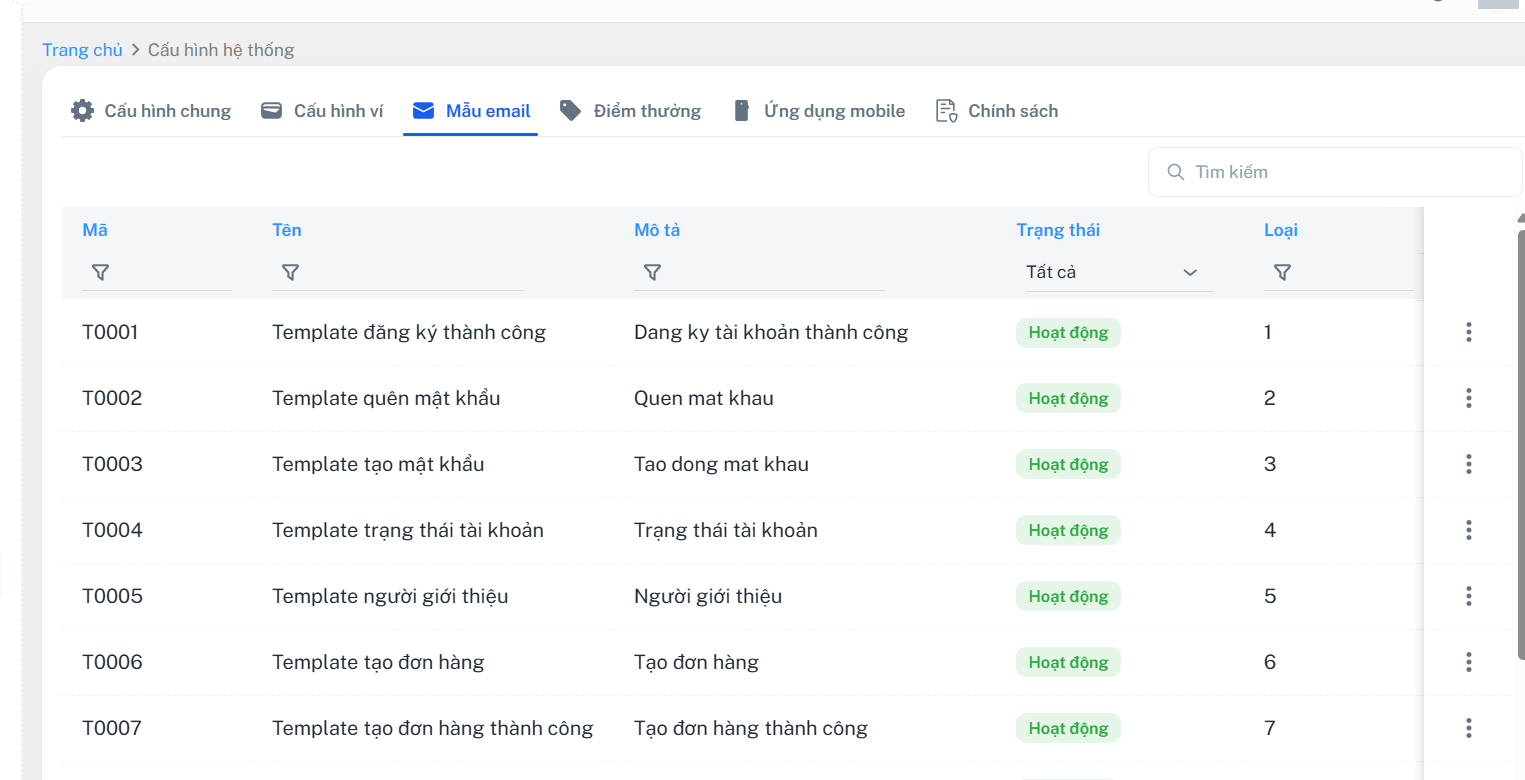The width and height of the screenshot is (1525, 780).
Task: Click the filter icon under Tên column
Action: coord(290,272)
